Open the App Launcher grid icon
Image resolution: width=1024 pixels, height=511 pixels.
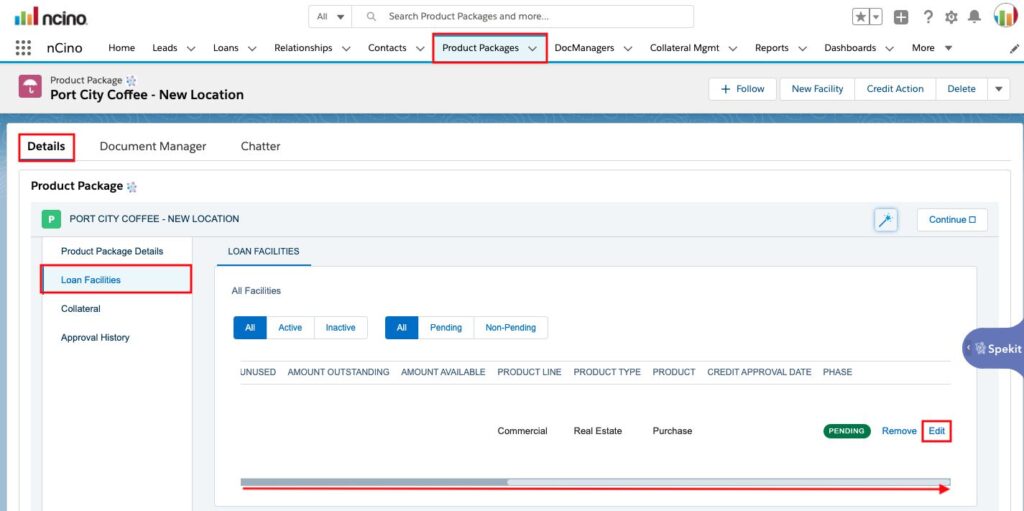[x=23, y=48]
